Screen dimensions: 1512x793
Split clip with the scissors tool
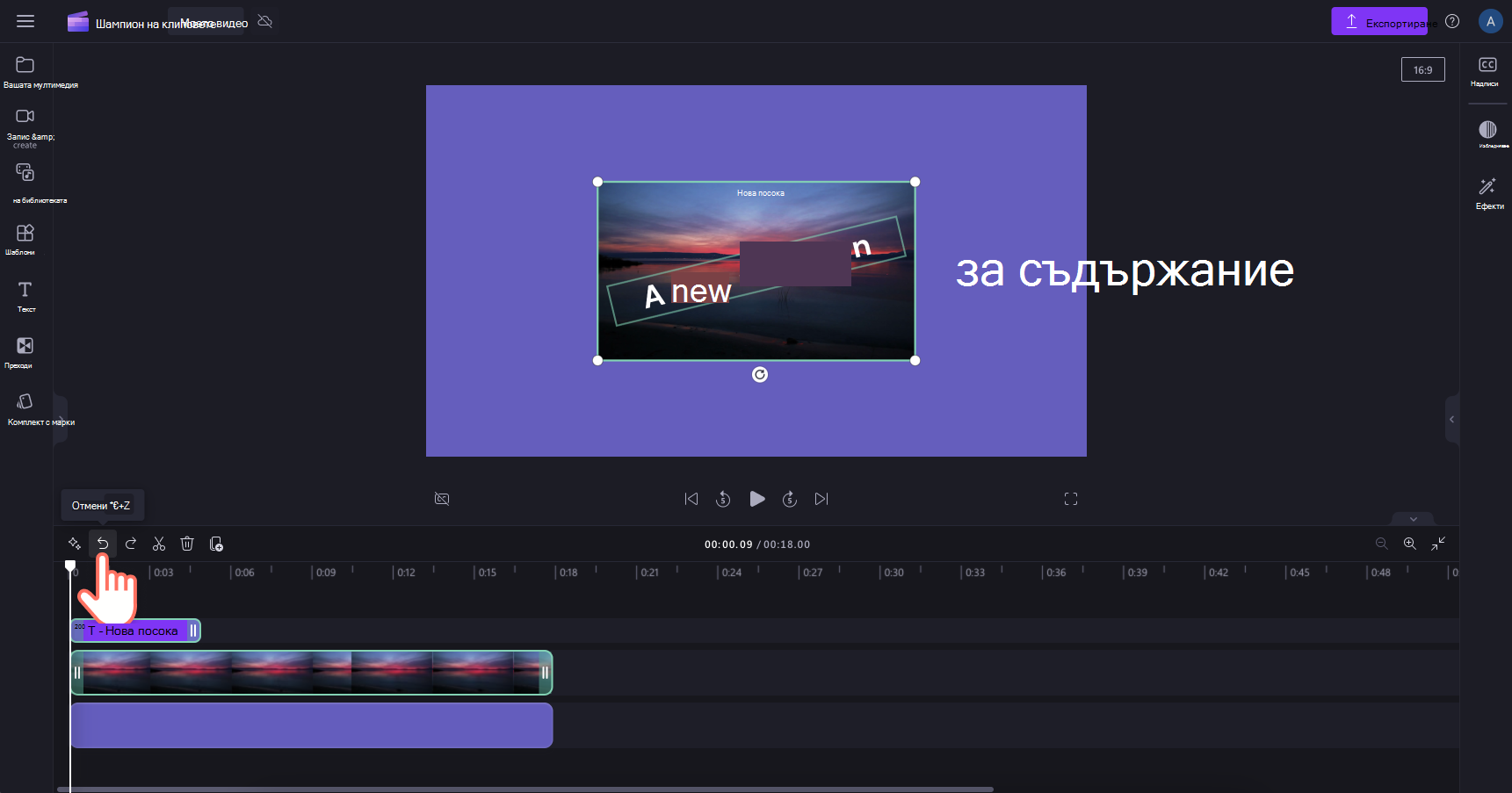pos(159,544)
